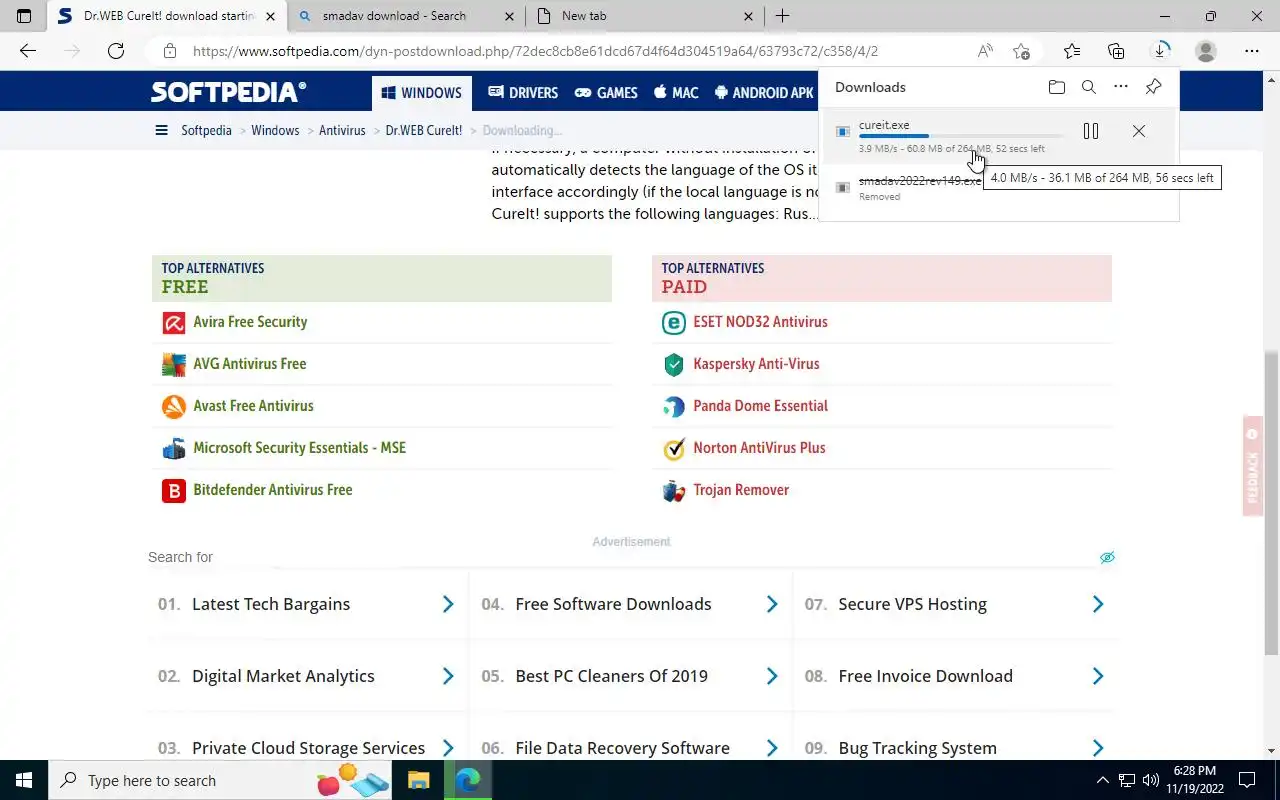
Task: Click the vertical feedback tab
Action: click(x=1252, y=466)
